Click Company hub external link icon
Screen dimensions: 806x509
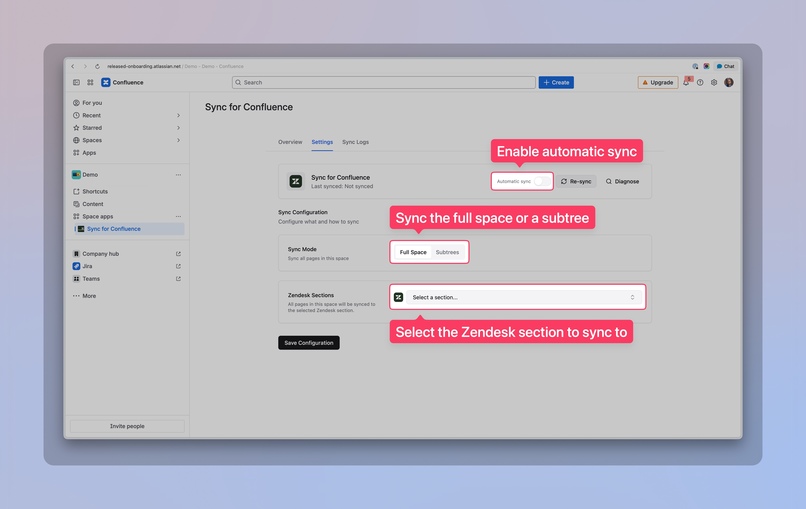click(178, 253)
